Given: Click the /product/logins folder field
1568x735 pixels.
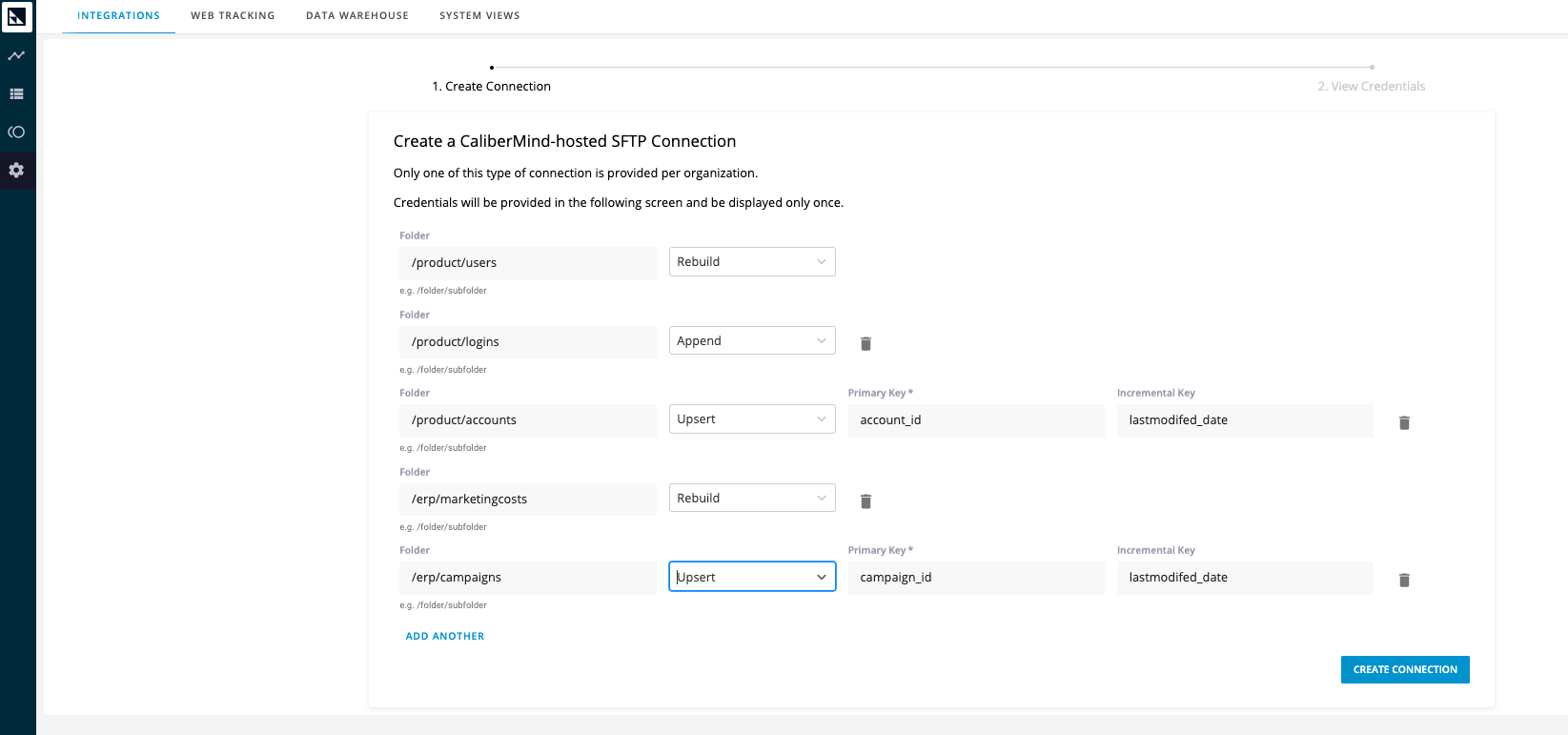Looking at the screenshot, I should point(528,342).
